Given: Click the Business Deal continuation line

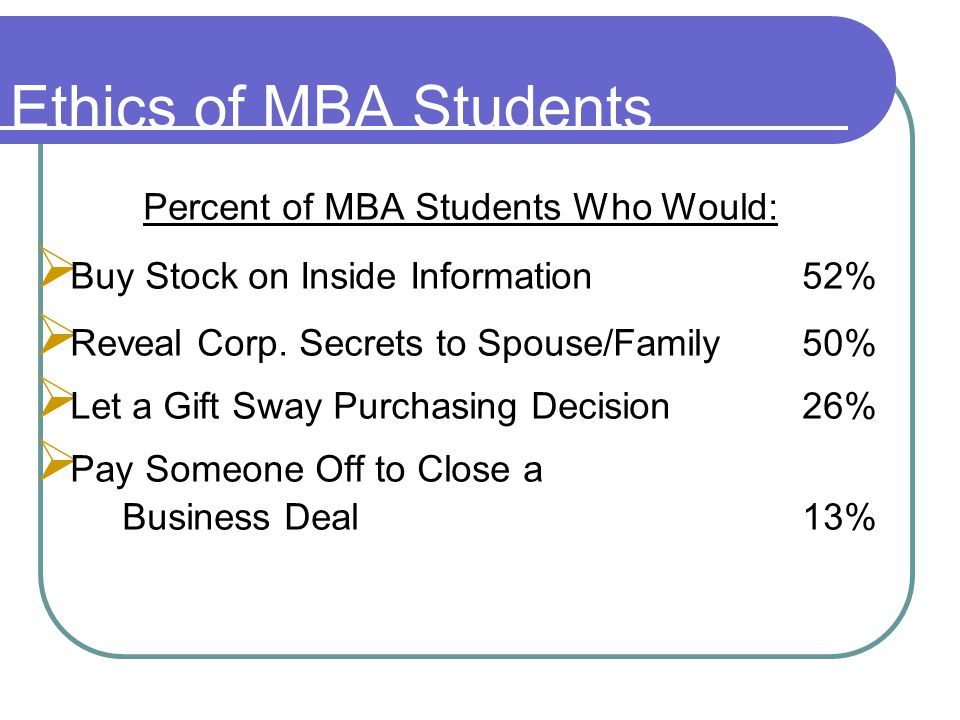Looking at the screenshot, I should (x=241, y=517).
